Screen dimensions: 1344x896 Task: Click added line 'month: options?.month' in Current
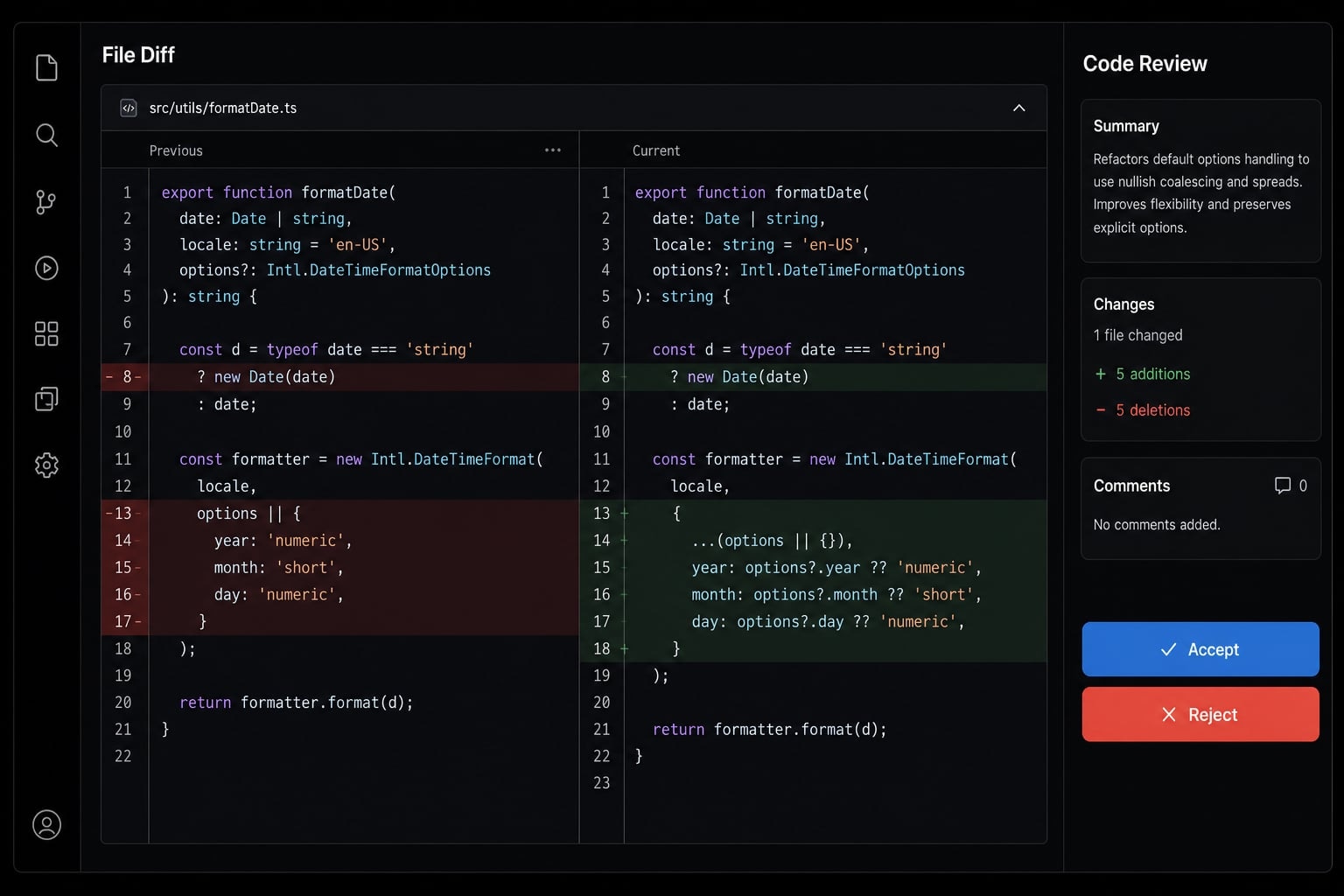(x=836, y=595)
